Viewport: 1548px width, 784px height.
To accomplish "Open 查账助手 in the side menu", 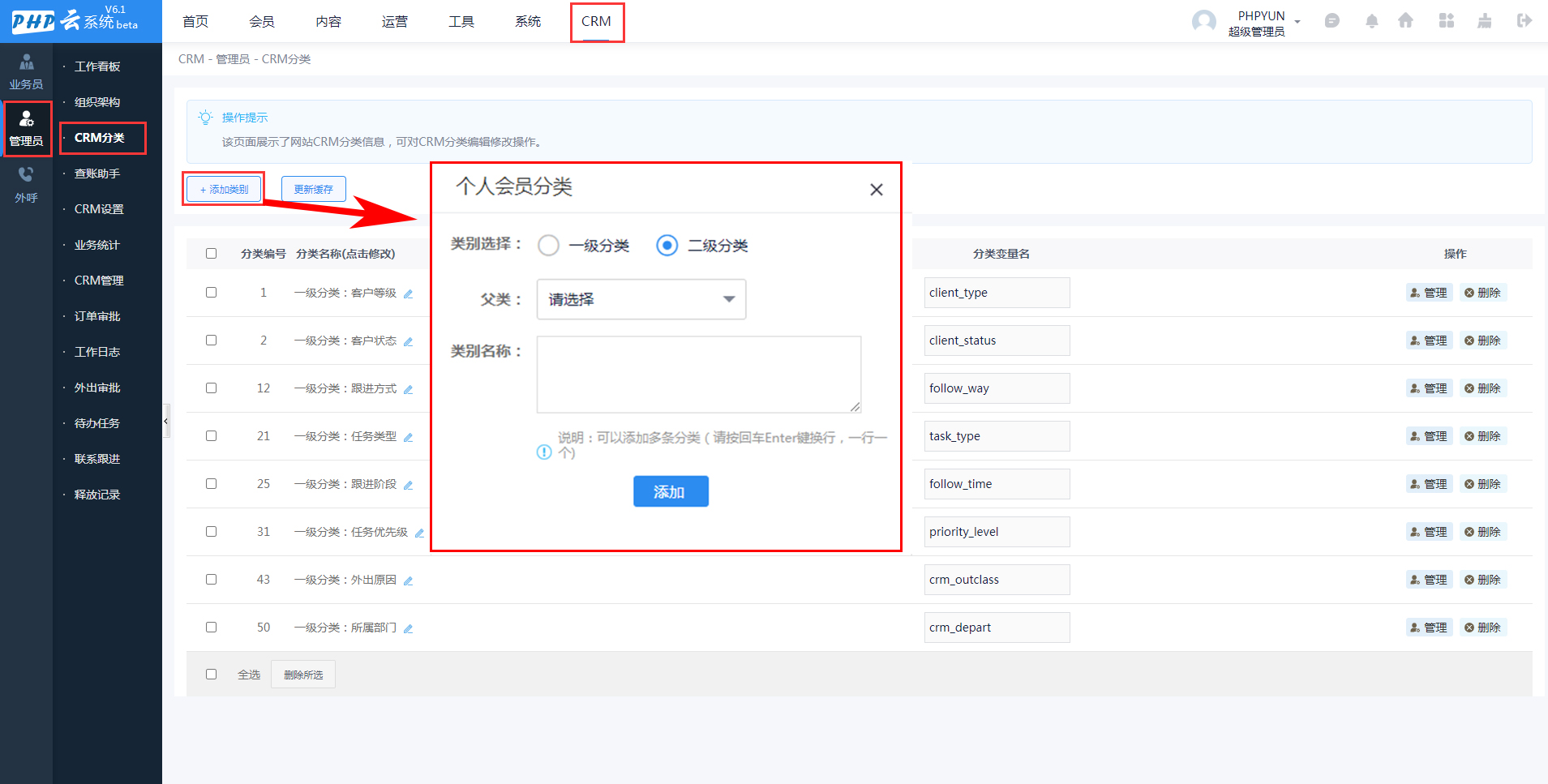I will coord(97,174).
